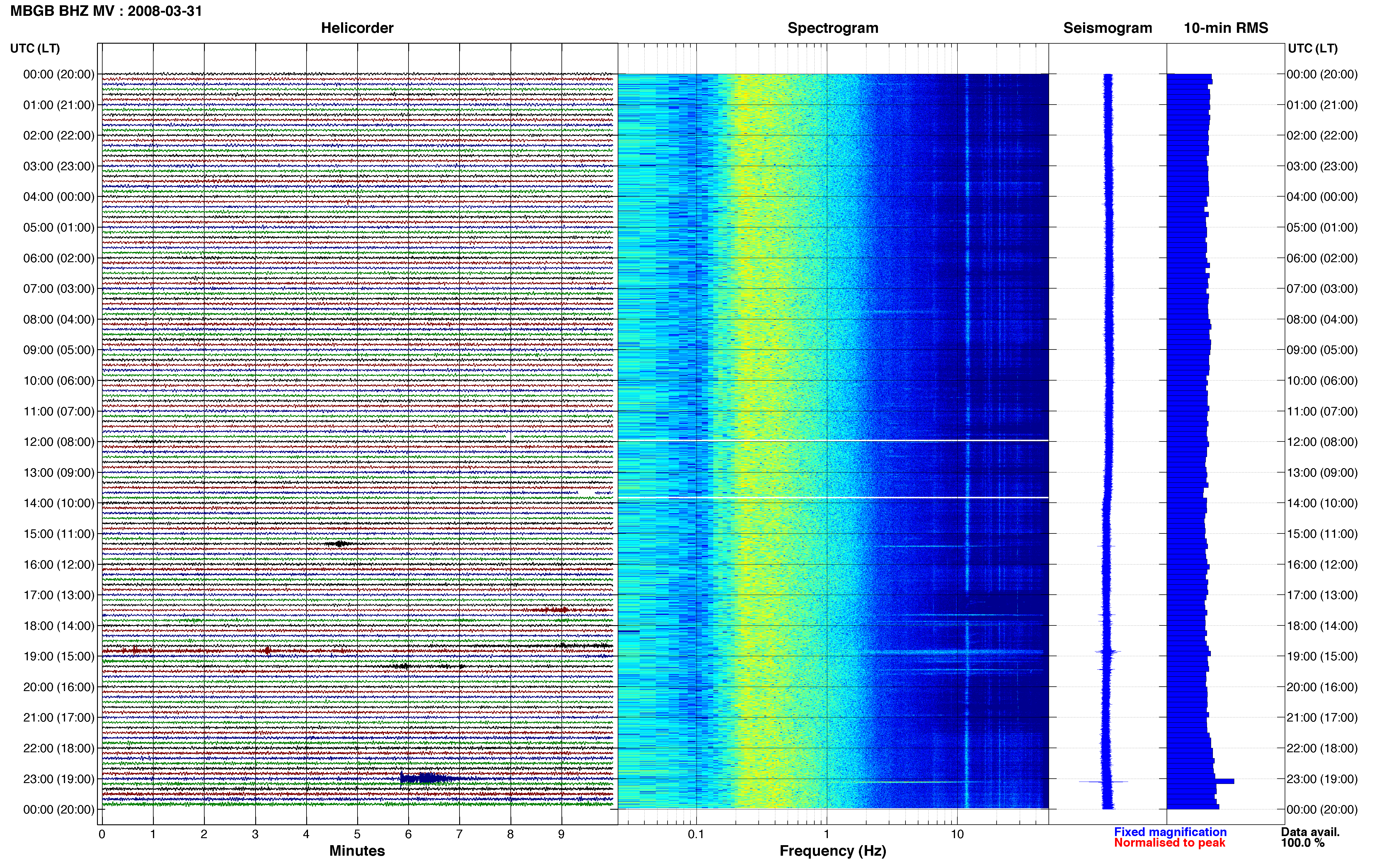Click '08:00 (04:00)' tick beside the Helicorder
Screen dimensions: 1389x868
(x=59, y=320)
